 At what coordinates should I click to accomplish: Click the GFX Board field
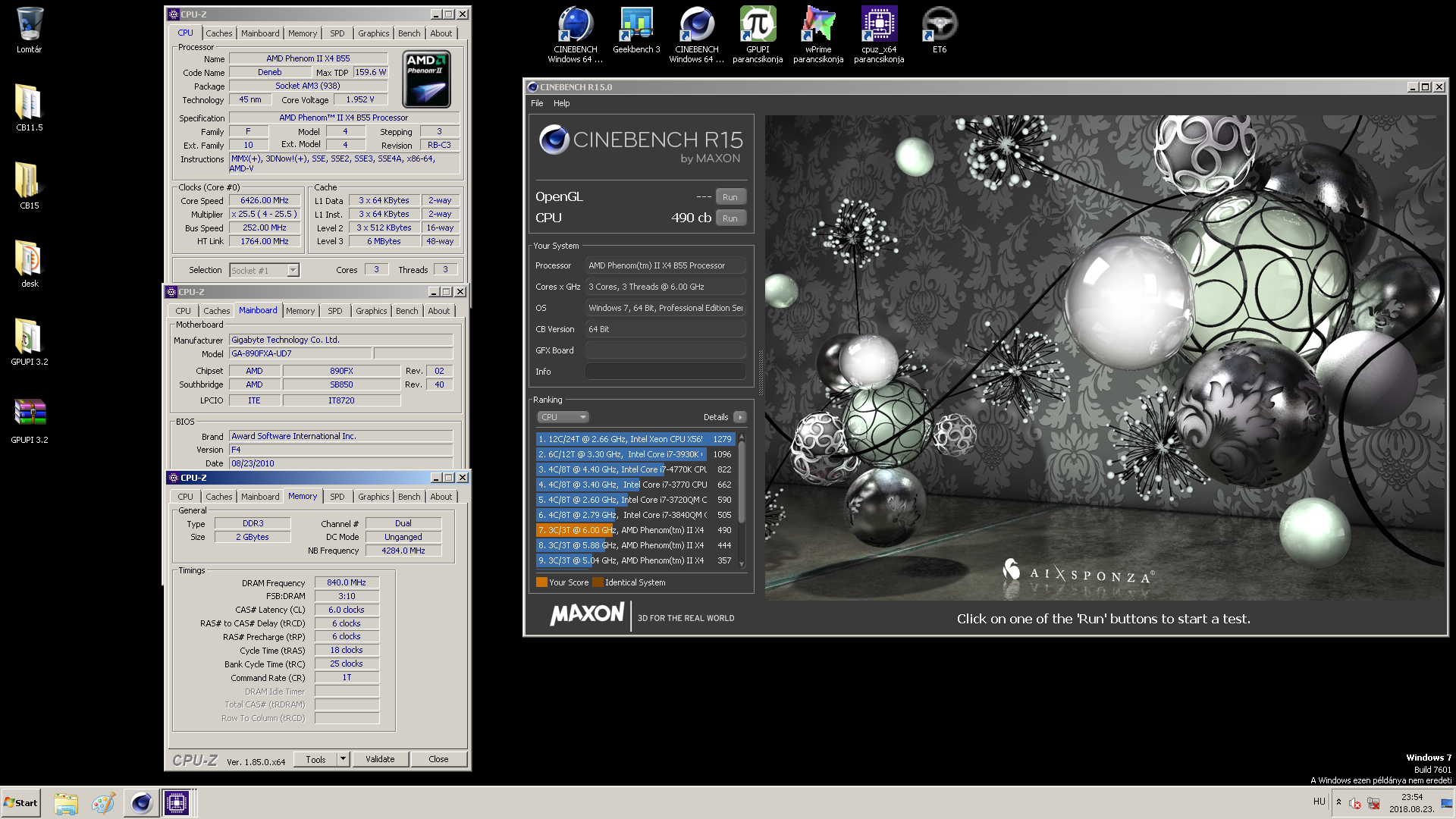[665, 350]
